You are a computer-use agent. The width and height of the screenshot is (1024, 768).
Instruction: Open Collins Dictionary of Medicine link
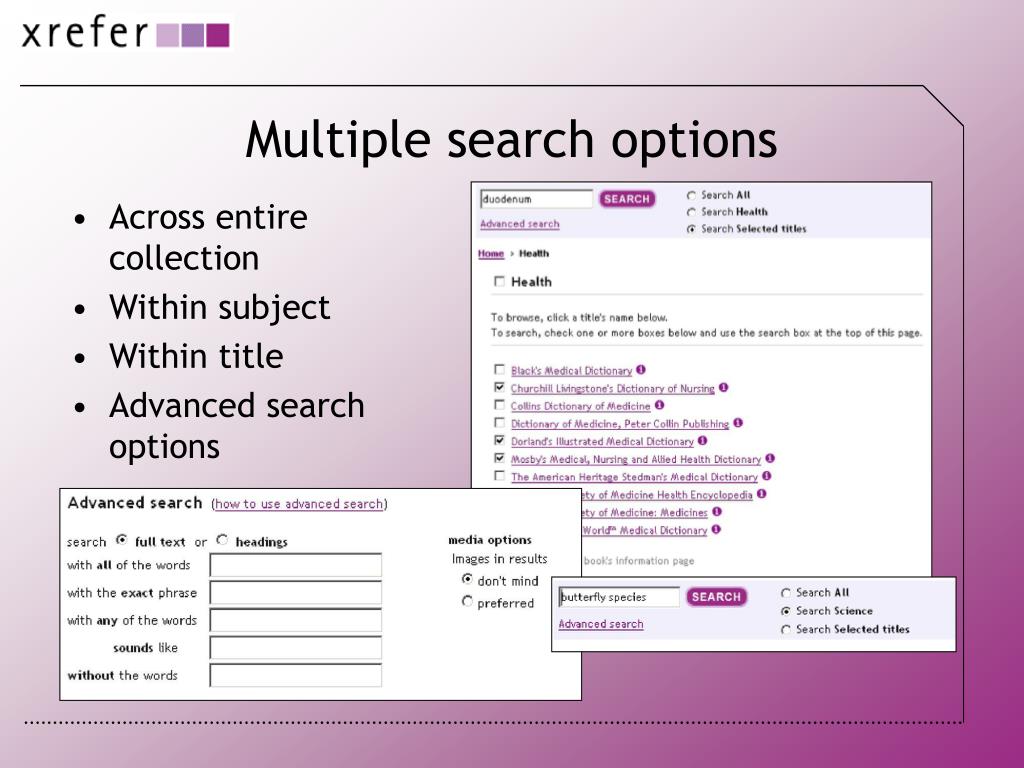[581, 406]
